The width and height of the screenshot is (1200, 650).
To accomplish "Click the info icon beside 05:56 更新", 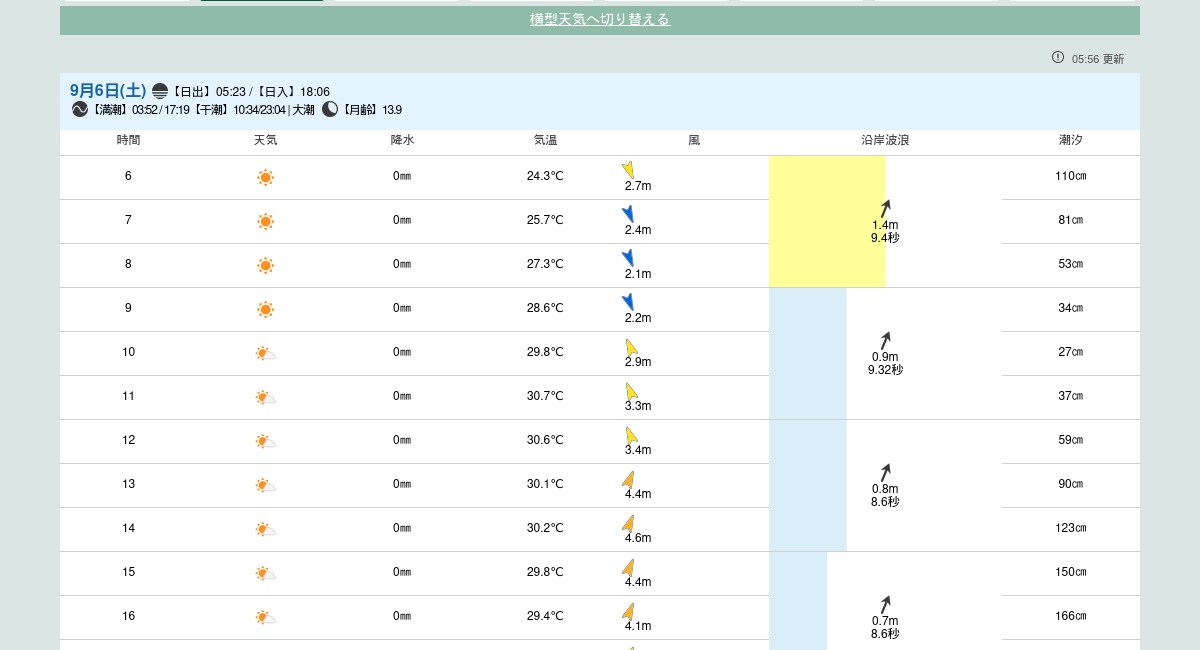I will click(1058, 58).
